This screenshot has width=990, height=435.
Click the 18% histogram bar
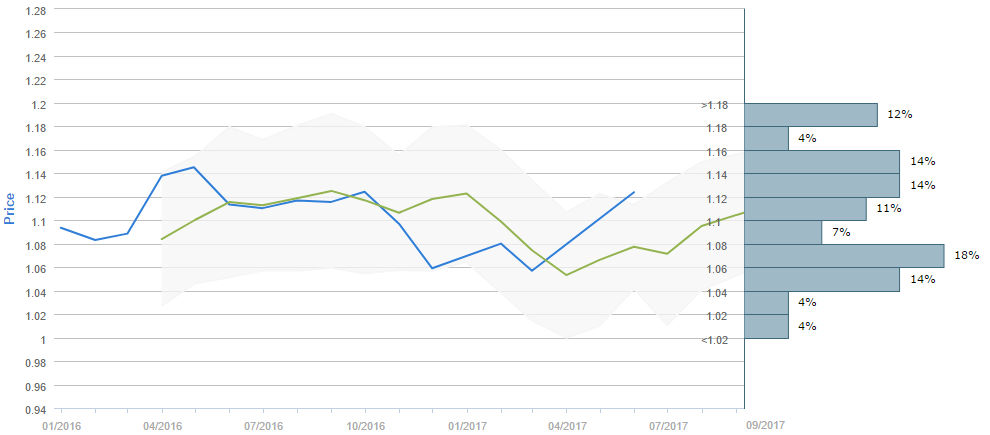tap(844, 255)
